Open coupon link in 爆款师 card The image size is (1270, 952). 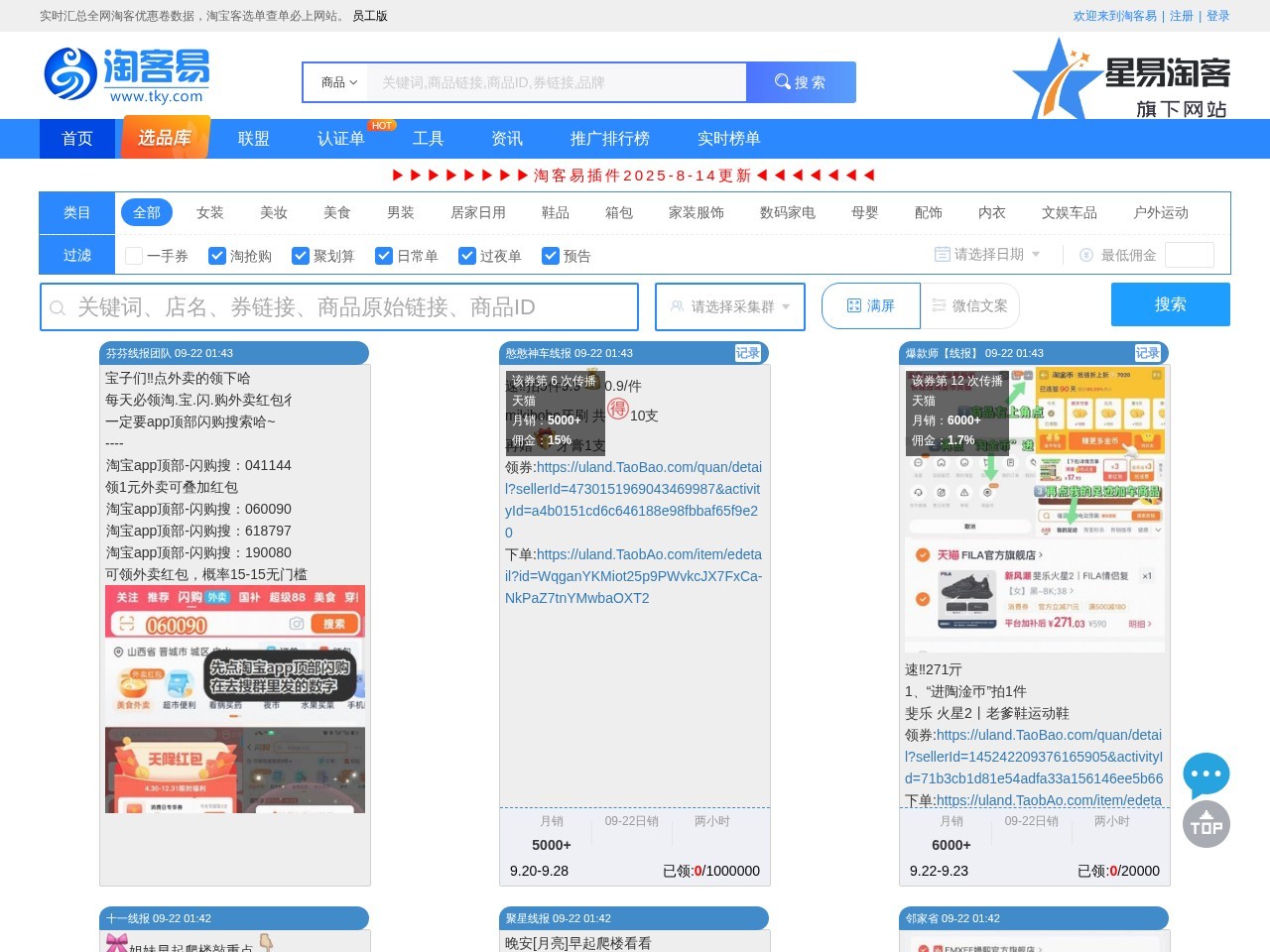click(1035, 757)
